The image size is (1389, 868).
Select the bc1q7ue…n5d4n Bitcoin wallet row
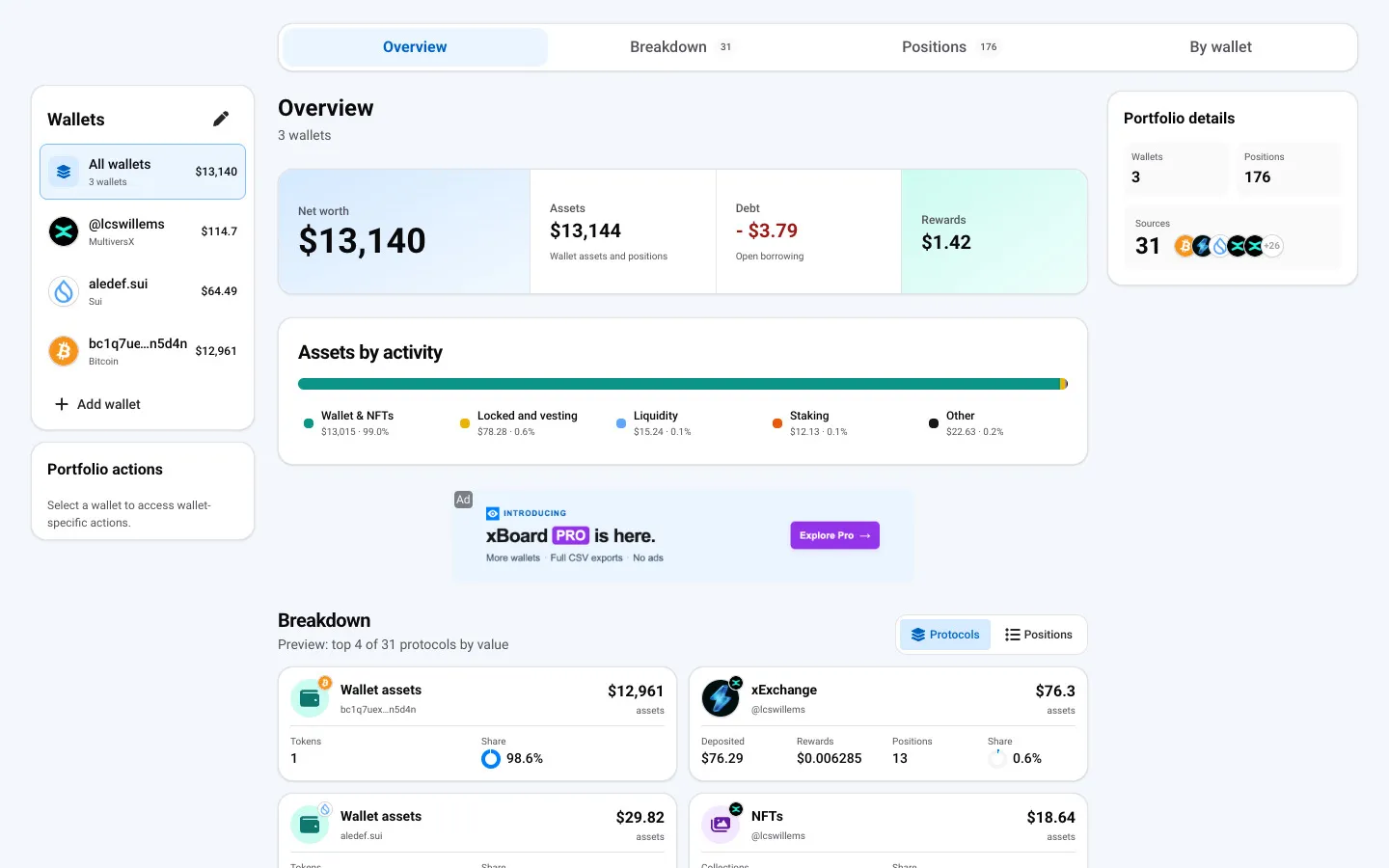143,351
